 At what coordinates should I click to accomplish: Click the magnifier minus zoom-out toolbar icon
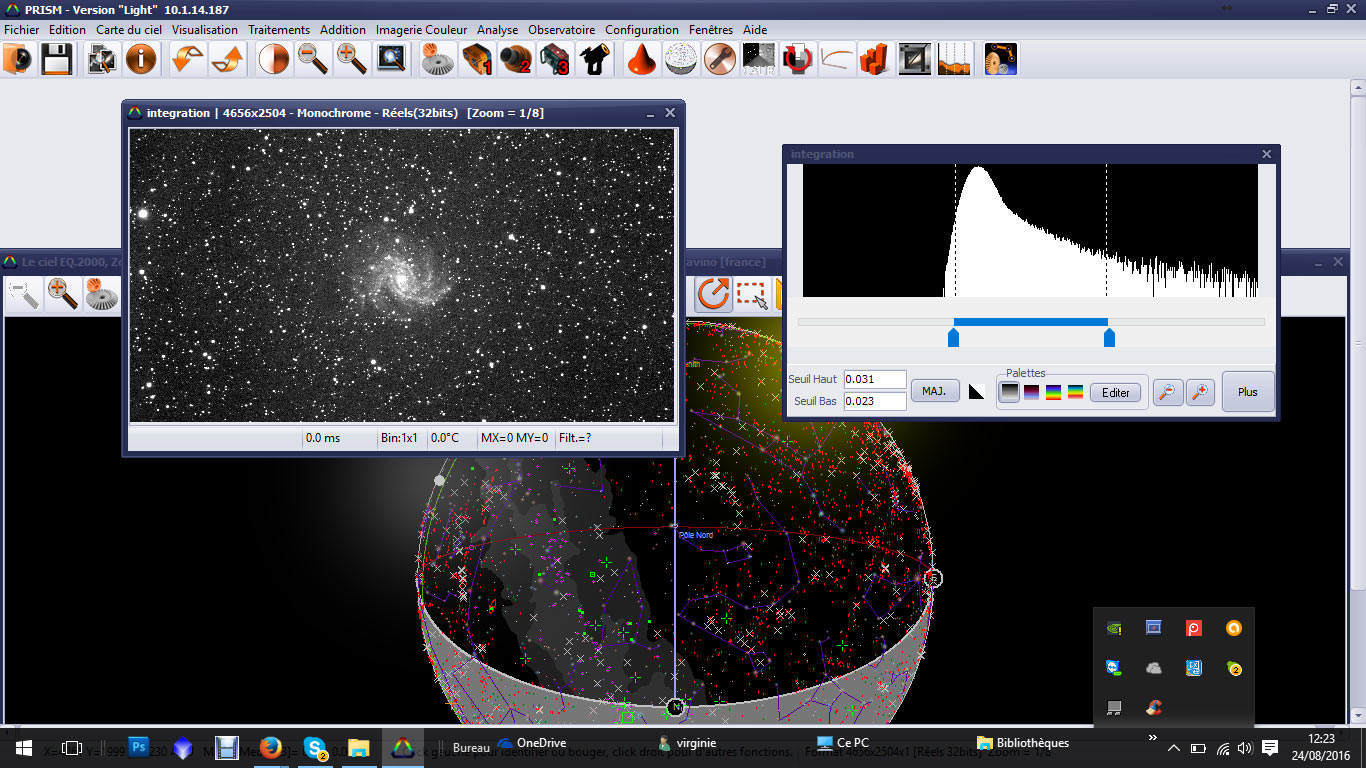tap(313, 60)
